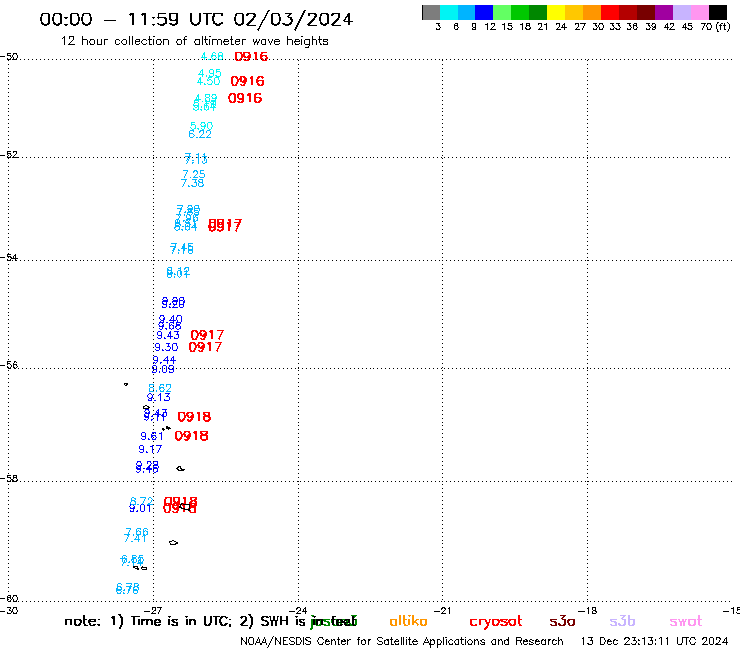This screenshot has height=650, width=740.
Task: Click the wave height value '9.40'
Action: pyautogui.click(x=170, y=319)
